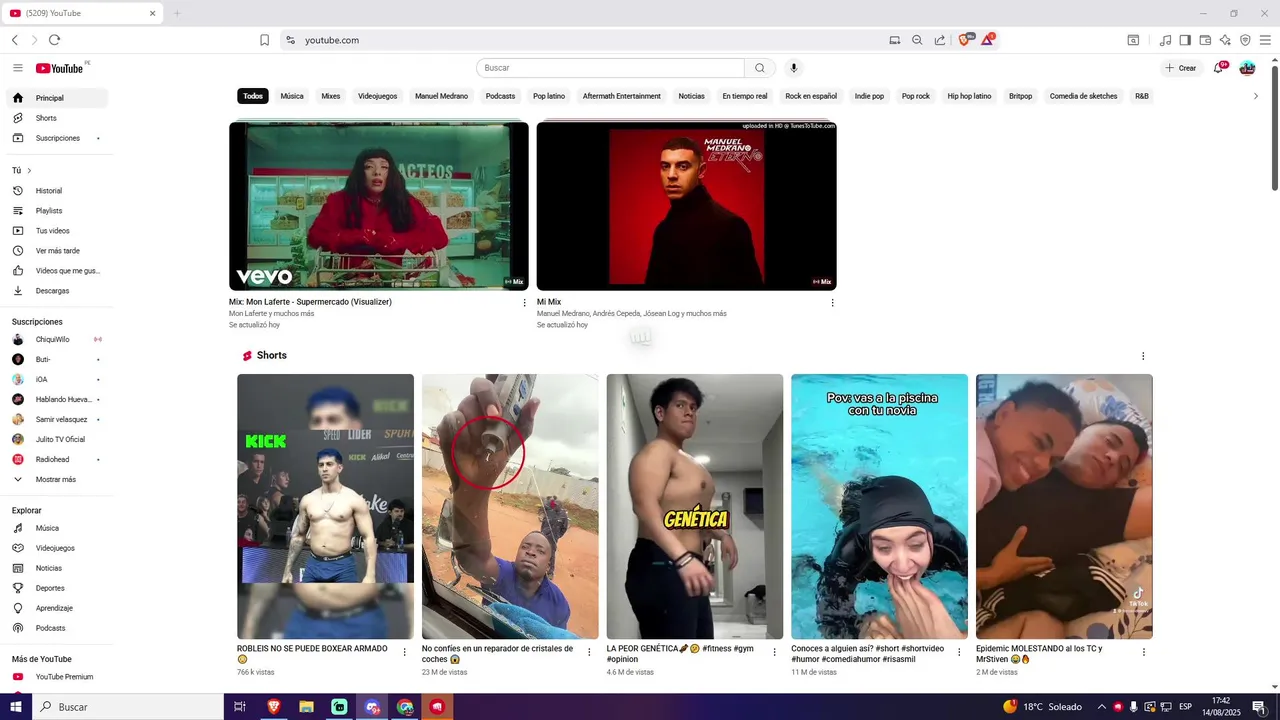Open Deportes under Explorar

click(x=58, y=588)
